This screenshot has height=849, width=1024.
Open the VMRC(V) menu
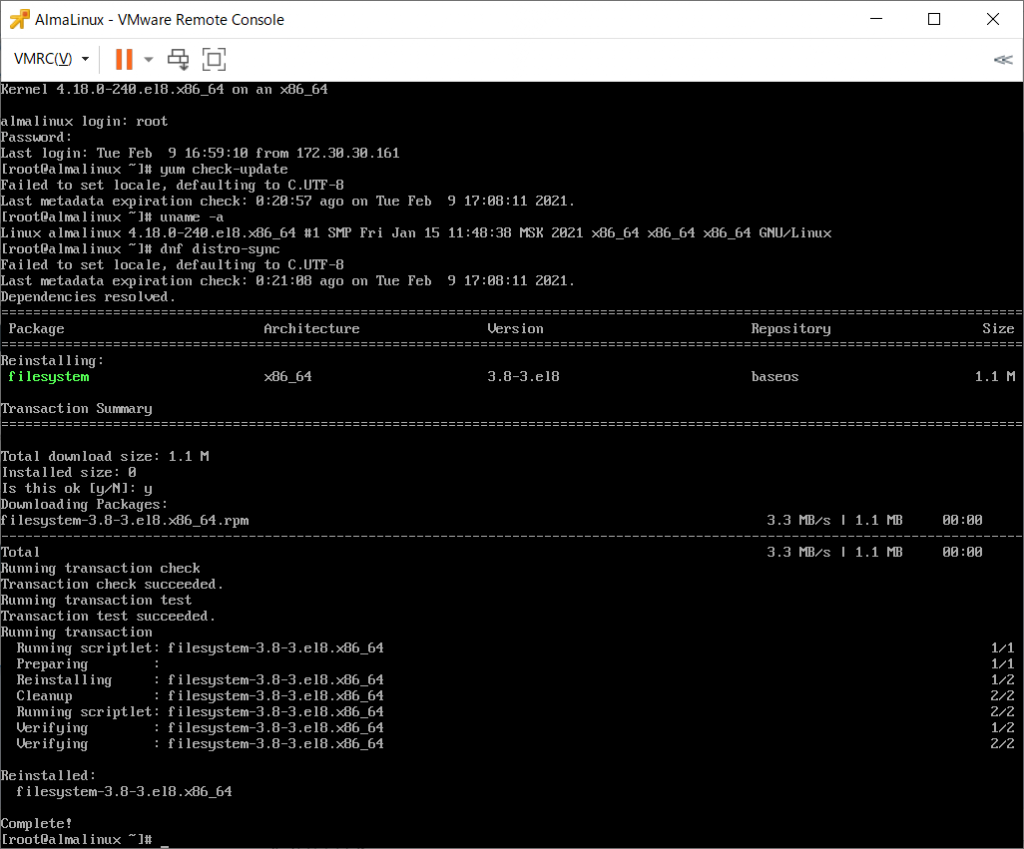point(51,59)
